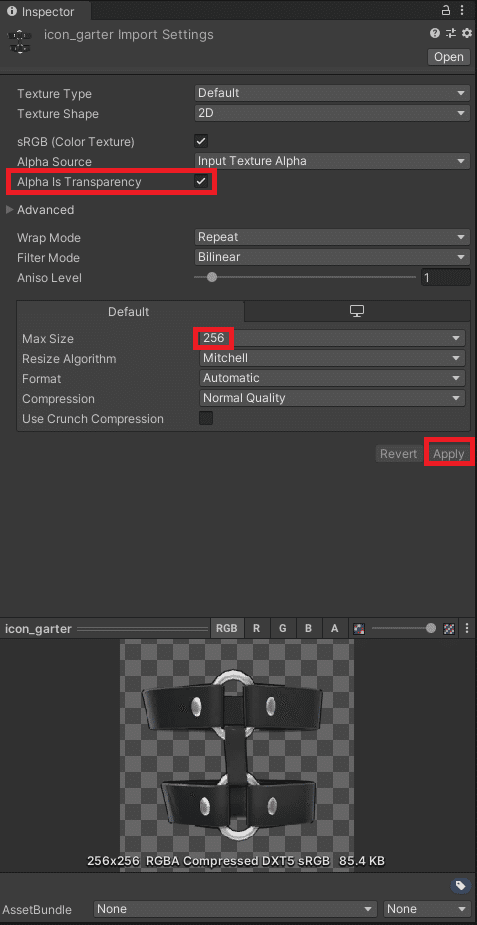Image resolution: width=477 pixels, height=925 pixels.
Task: Expand the Advanced section
Action: point(9,209)
